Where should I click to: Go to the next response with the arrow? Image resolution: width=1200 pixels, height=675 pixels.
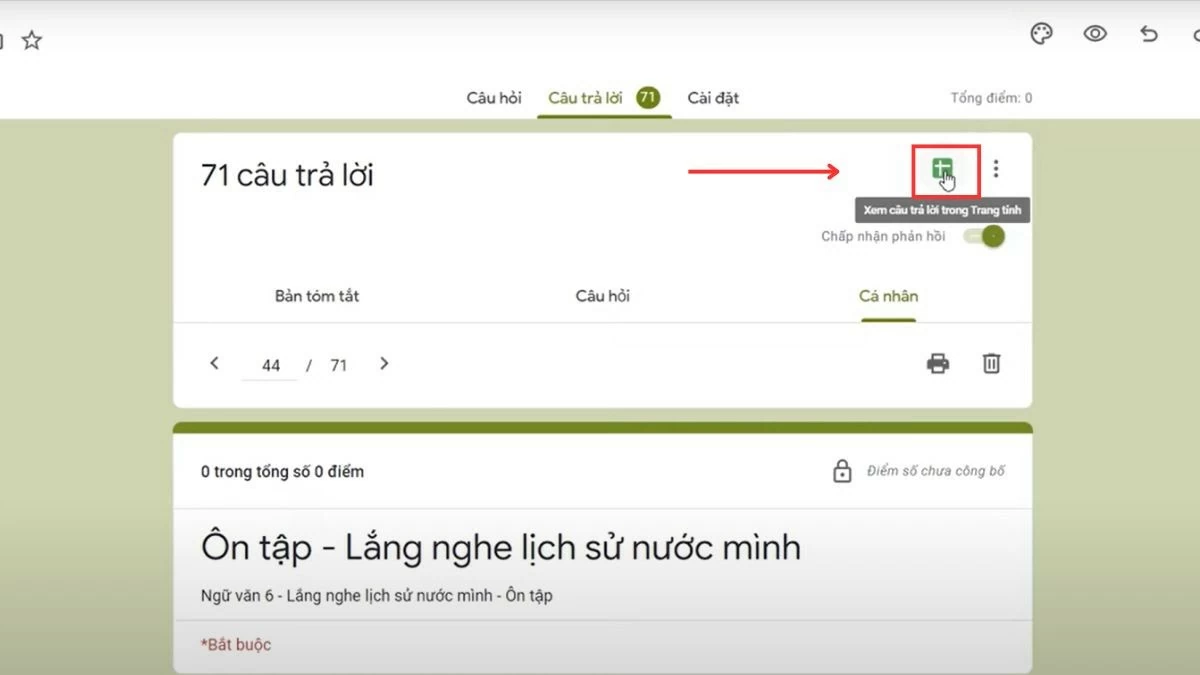[384, 364]
